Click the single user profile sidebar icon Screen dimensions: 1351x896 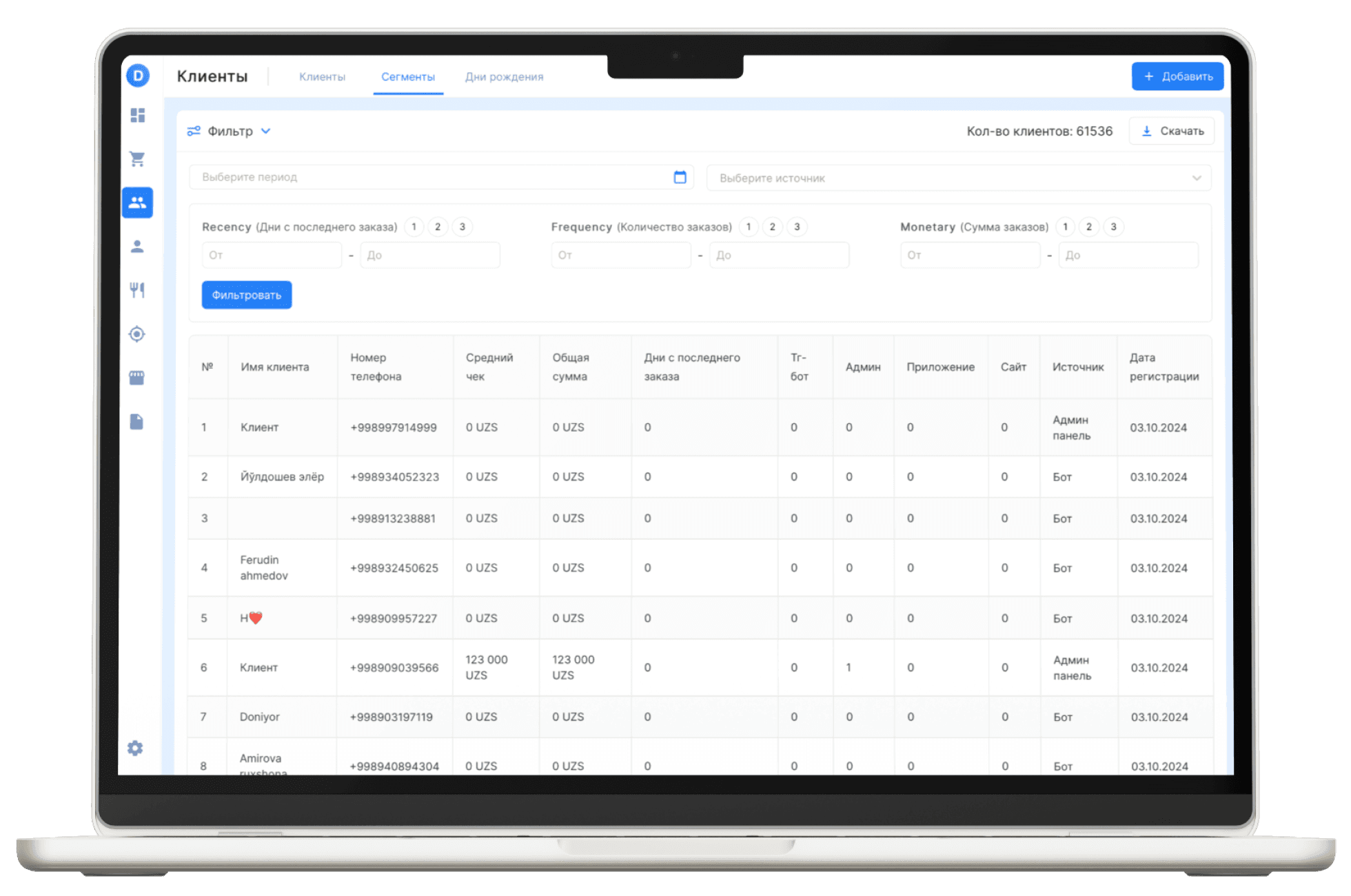coord(137,247)
